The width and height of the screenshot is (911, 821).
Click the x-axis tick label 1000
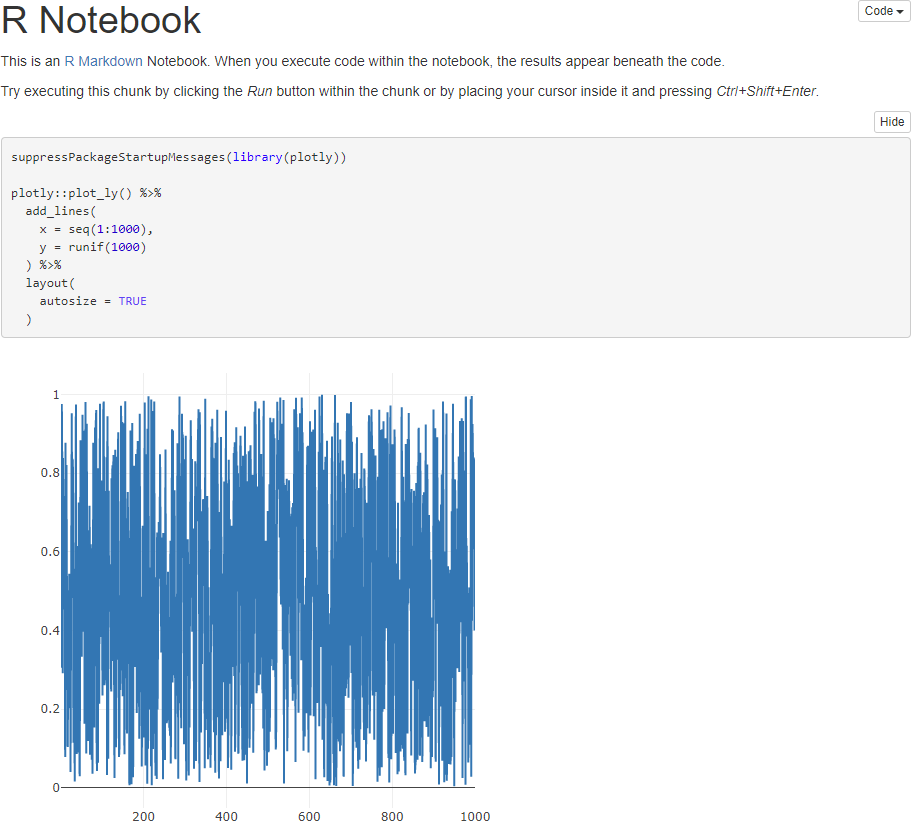[474, 816]
